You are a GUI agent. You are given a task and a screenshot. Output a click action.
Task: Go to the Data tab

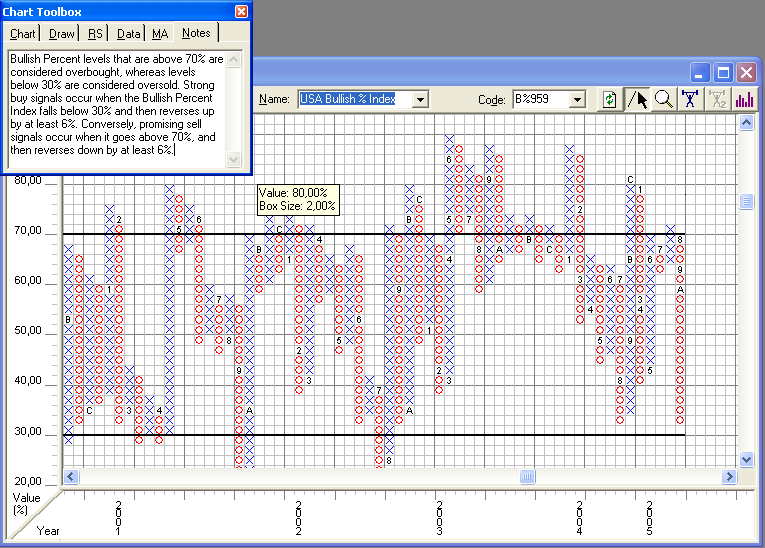pos(129,34)
